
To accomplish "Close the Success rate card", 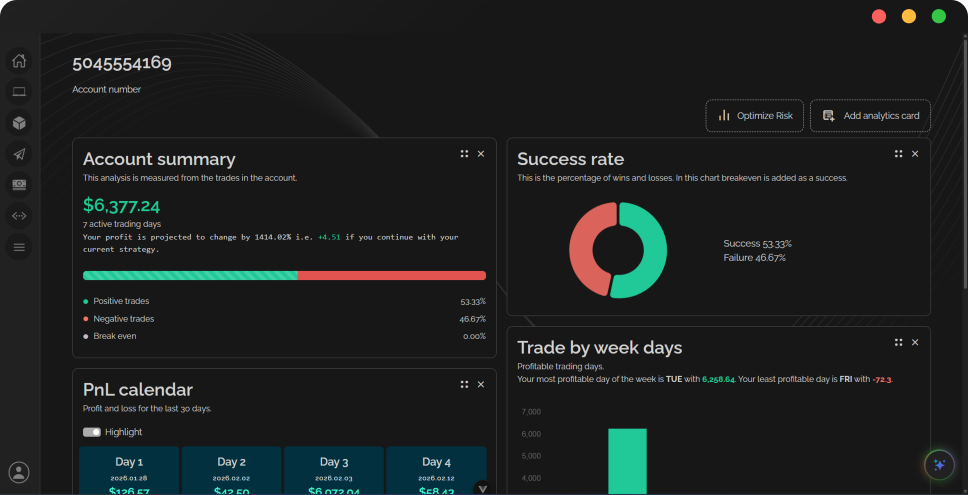I will (915, 154).
